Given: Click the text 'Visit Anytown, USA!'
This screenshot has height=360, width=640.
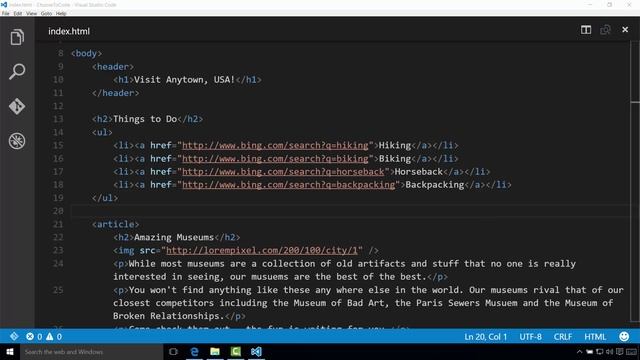Looking at the screenshot, I should pos(184,80).
